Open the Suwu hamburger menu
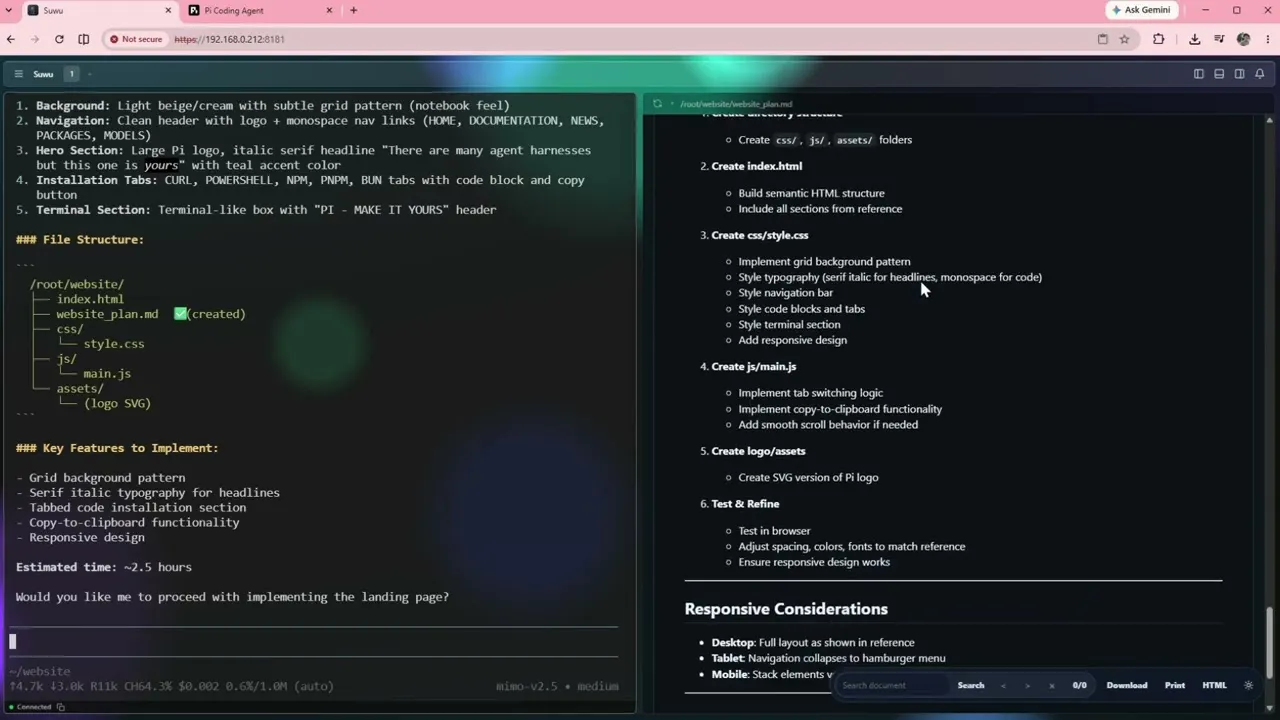Screen dimensions: 1280x720 point(18,74)
